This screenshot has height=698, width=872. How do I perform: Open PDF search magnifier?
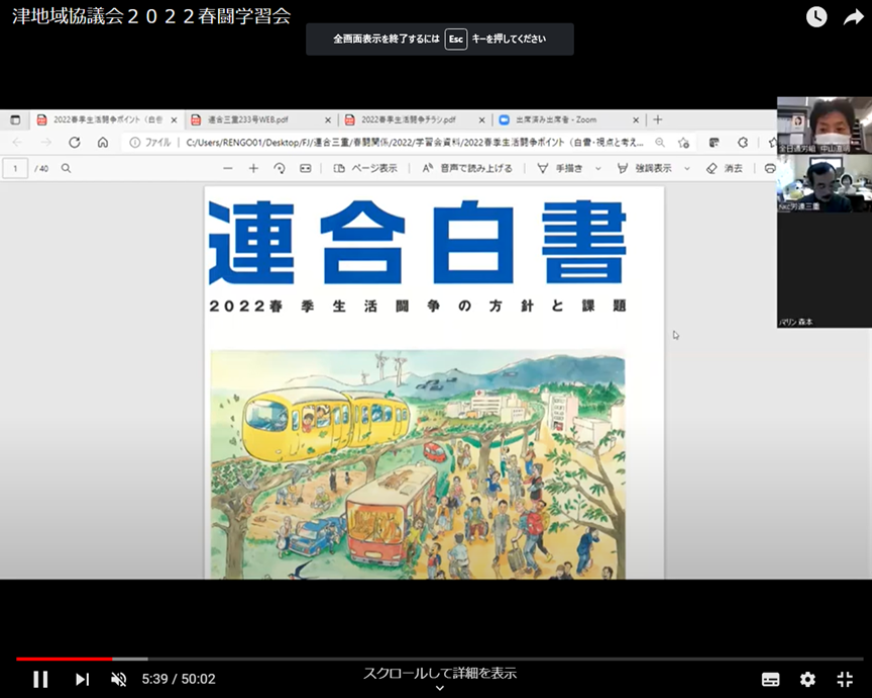(66, 168)
